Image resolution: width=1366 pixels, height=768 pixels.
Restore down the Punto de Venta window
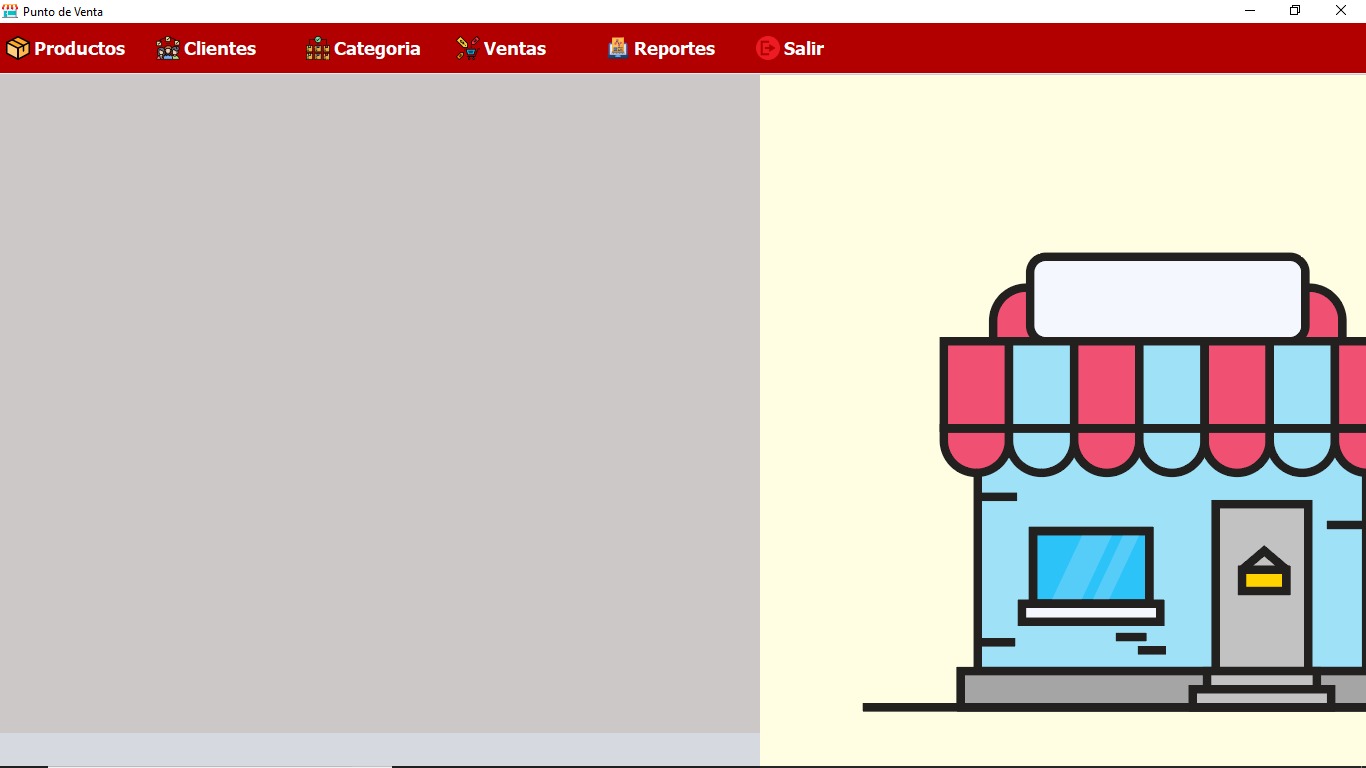click(x=1295, y=11)
